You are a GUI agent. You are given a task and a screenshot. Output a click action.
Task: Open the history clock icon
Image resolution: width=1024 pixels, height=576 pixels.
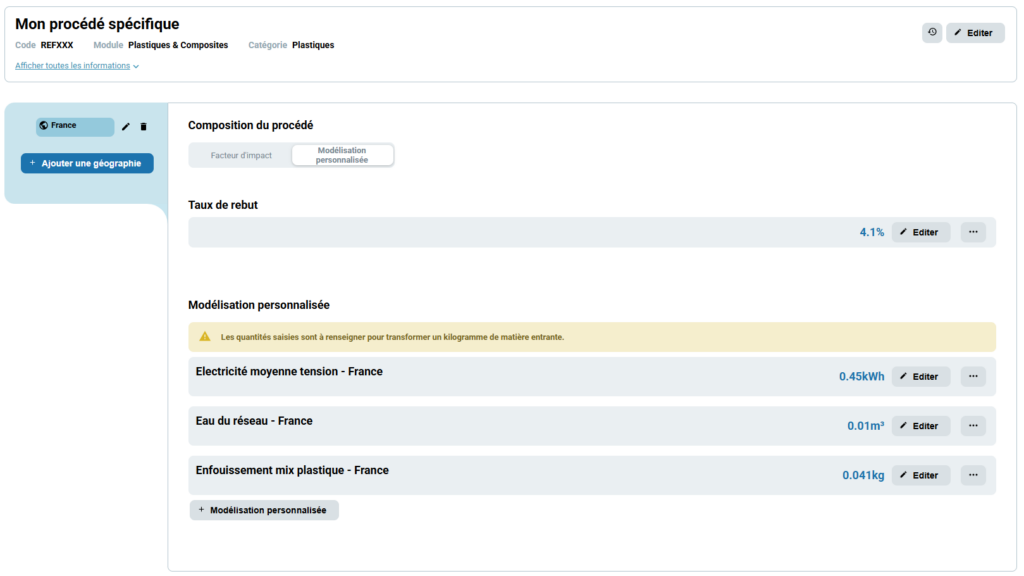(x=932, y=33)
